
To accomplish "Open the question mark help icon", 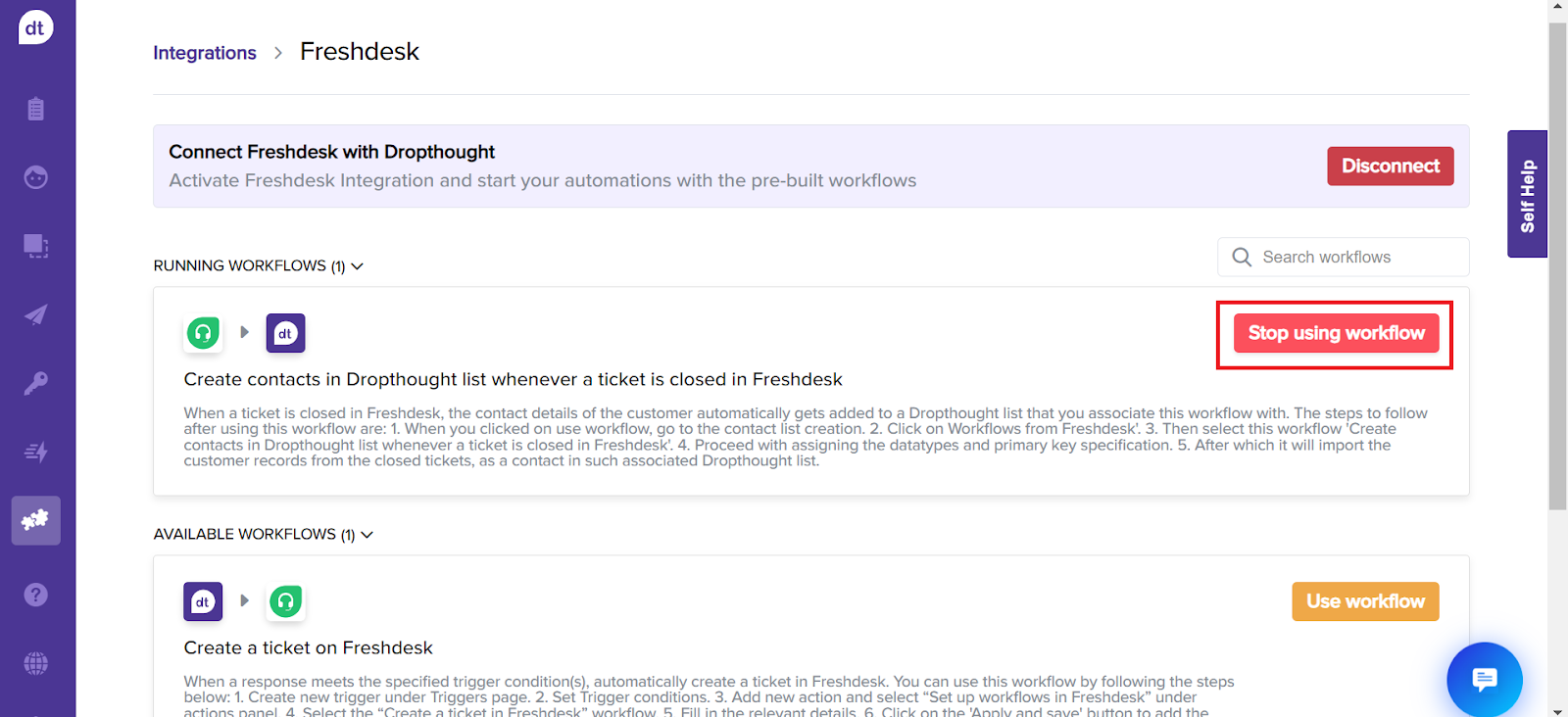I will 36,595.
